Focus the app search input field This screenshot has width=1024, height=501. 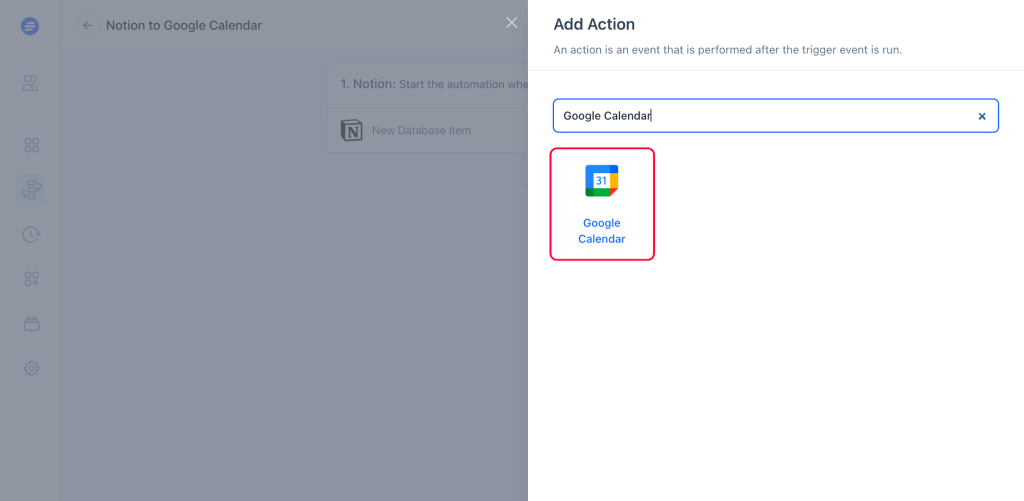pyautogui.click(x=776, y=116)
